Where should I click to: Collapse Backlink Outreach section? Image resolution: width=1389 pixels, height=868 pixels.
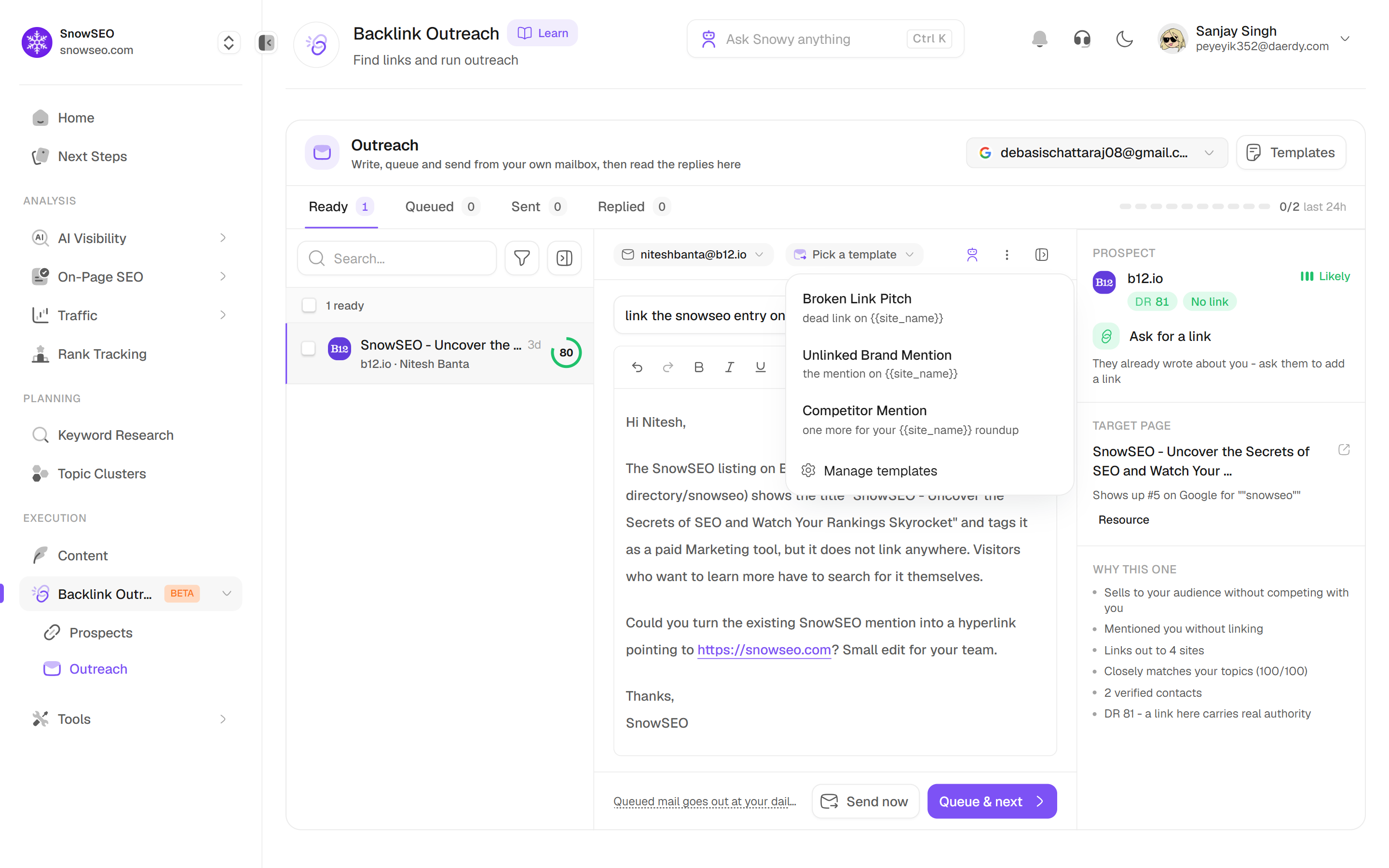pyautogui.click(x=227, y=594)
